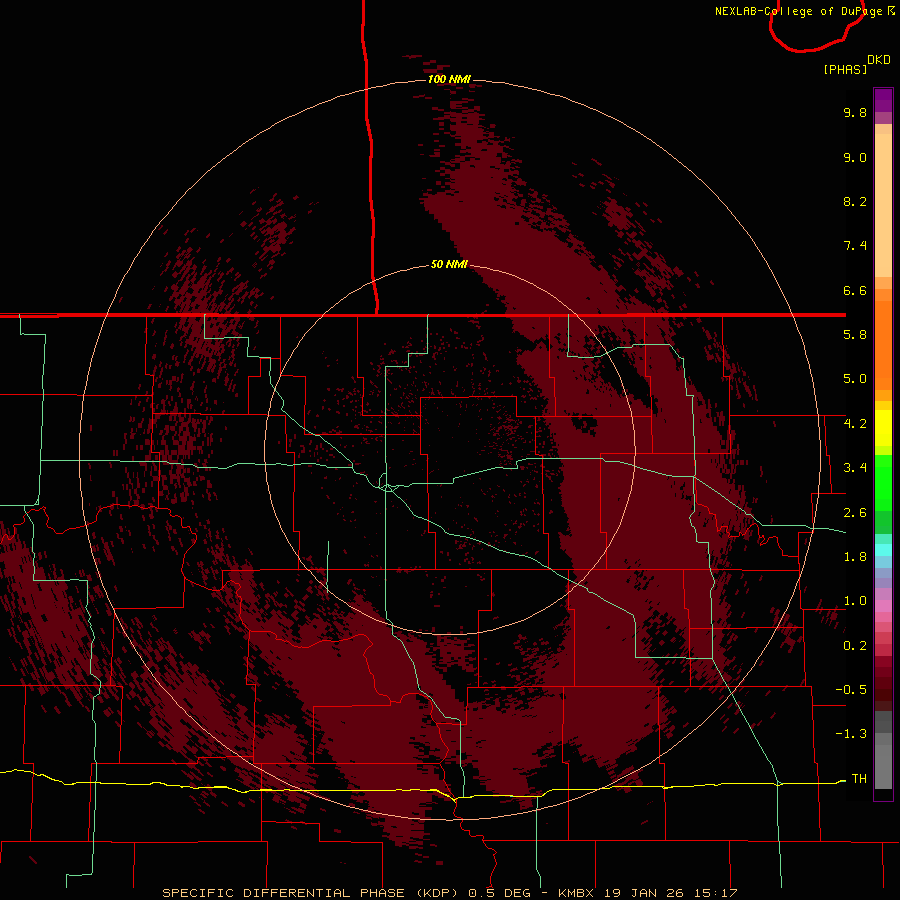Click the 6.6 legend value

[855, 290]
